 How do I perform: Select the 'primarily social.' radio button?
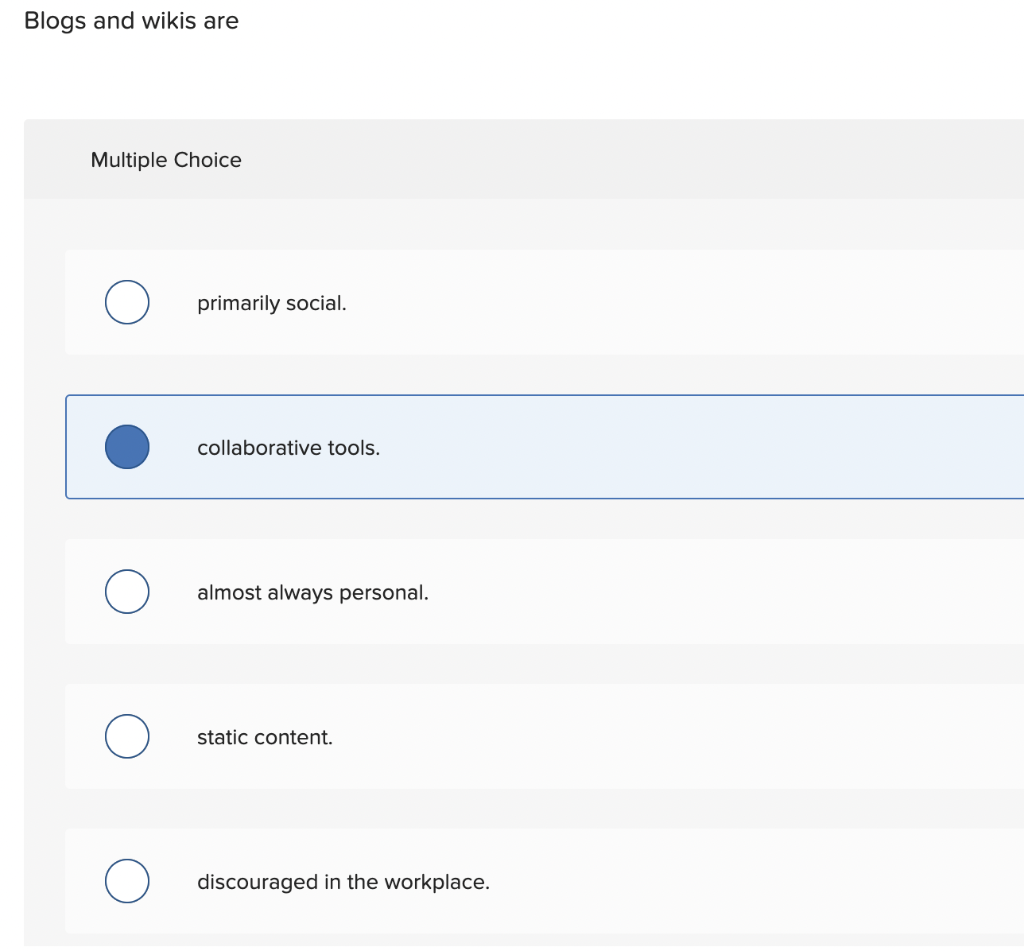click(127, 302)
